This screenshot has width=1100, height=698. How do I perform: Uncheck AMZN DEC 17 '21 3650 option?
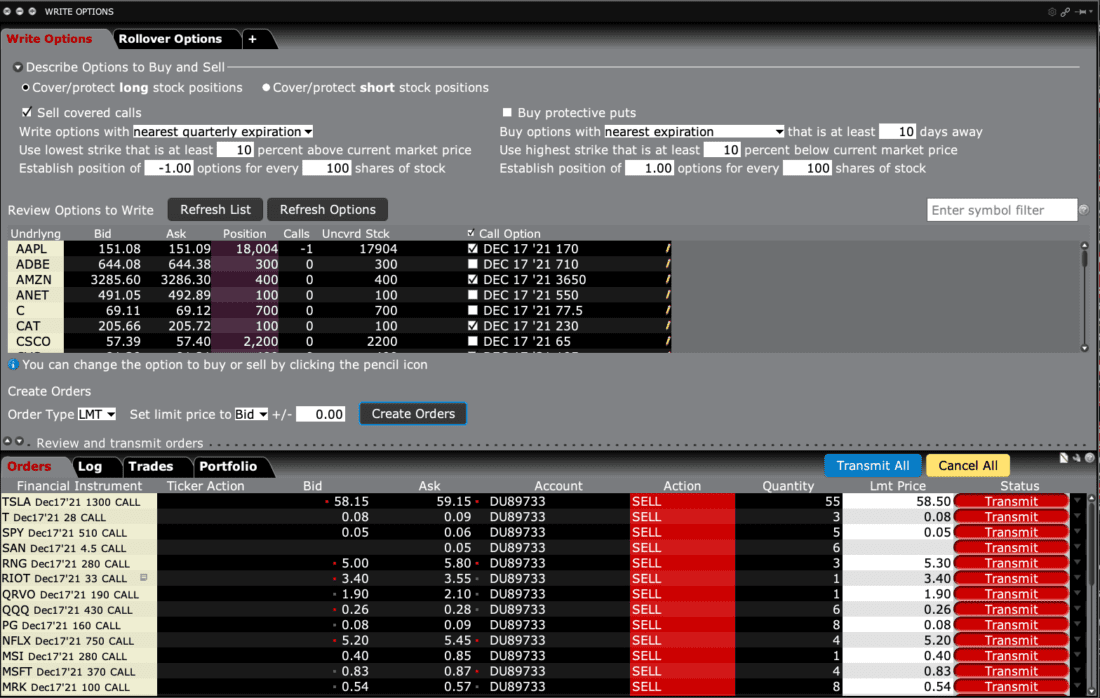pyautogui.click(x=473, y=279)
